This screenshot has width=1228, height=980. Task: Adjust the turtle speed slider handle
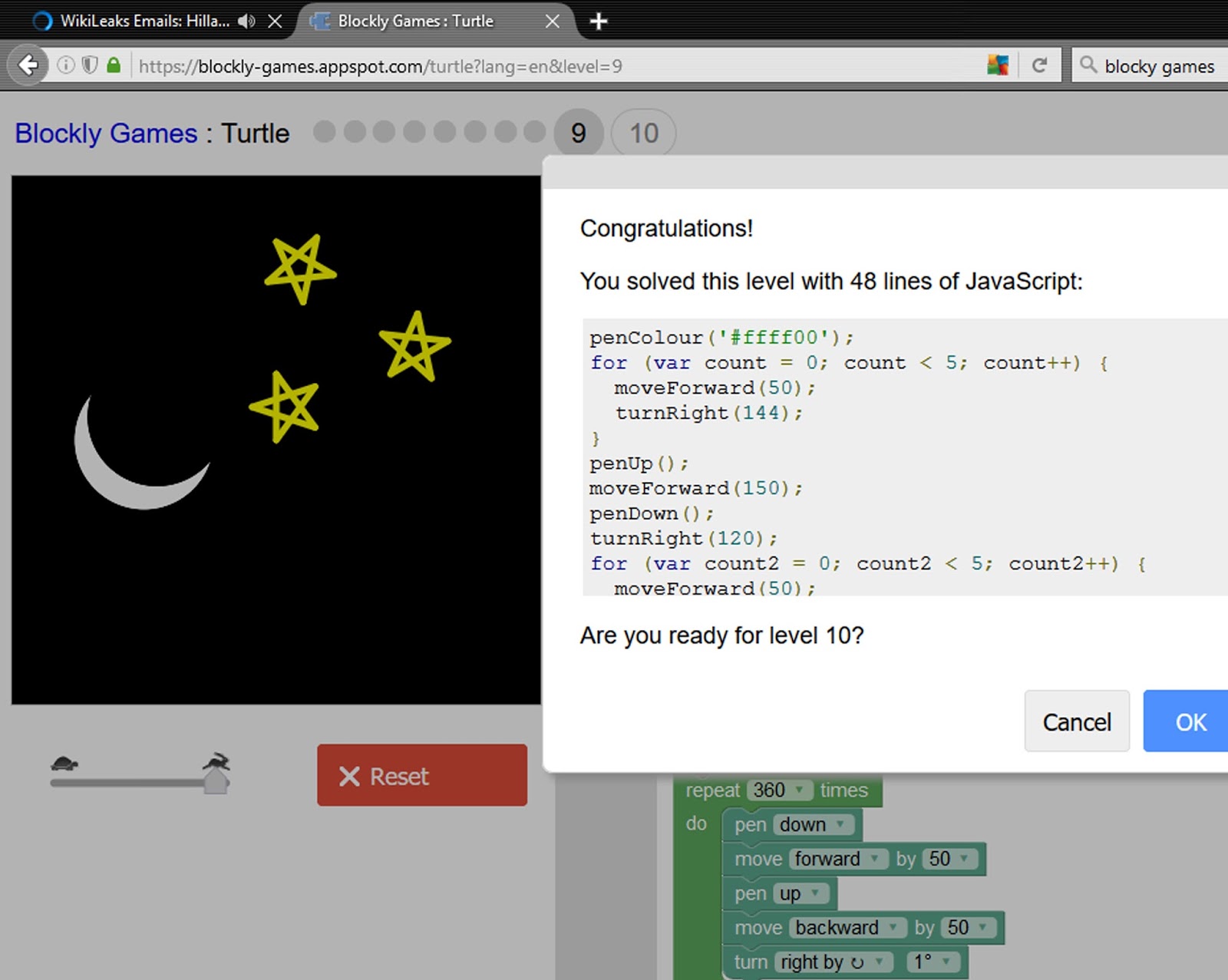pyautogui.click(x=216, y=782)
